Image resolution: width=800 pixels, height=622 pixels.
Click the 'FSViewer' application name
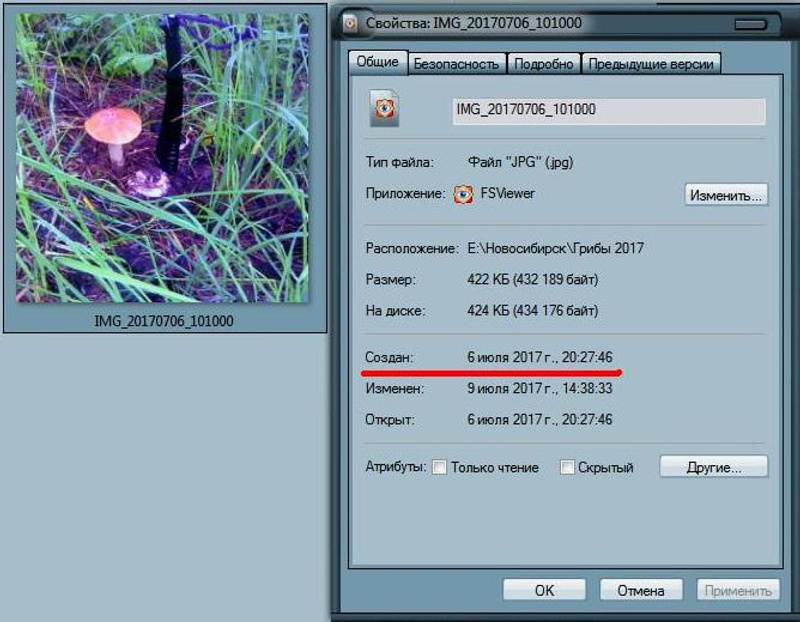(x=508, y=194)
